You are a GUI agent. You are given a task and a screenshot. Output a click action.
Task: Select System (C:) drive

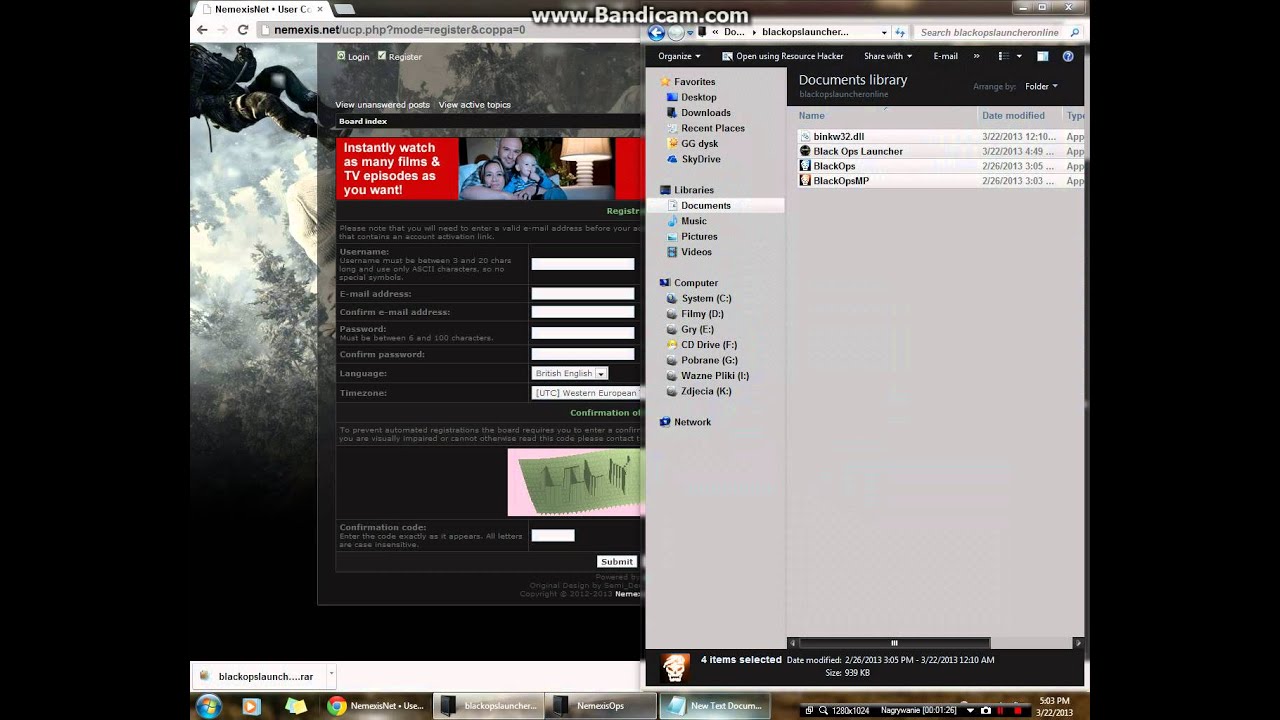[x=706, y=298]
